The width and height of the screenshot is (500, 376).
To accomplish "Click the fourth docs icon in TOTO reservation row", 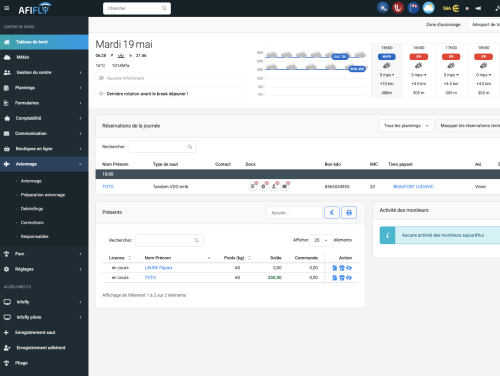I will point(284,186).
